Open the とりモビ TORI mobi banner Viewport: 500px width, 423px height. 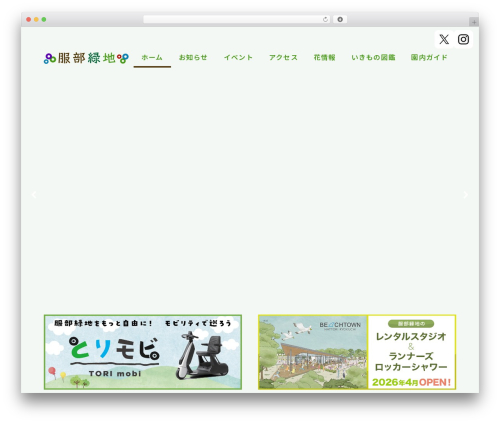(143, 352)
